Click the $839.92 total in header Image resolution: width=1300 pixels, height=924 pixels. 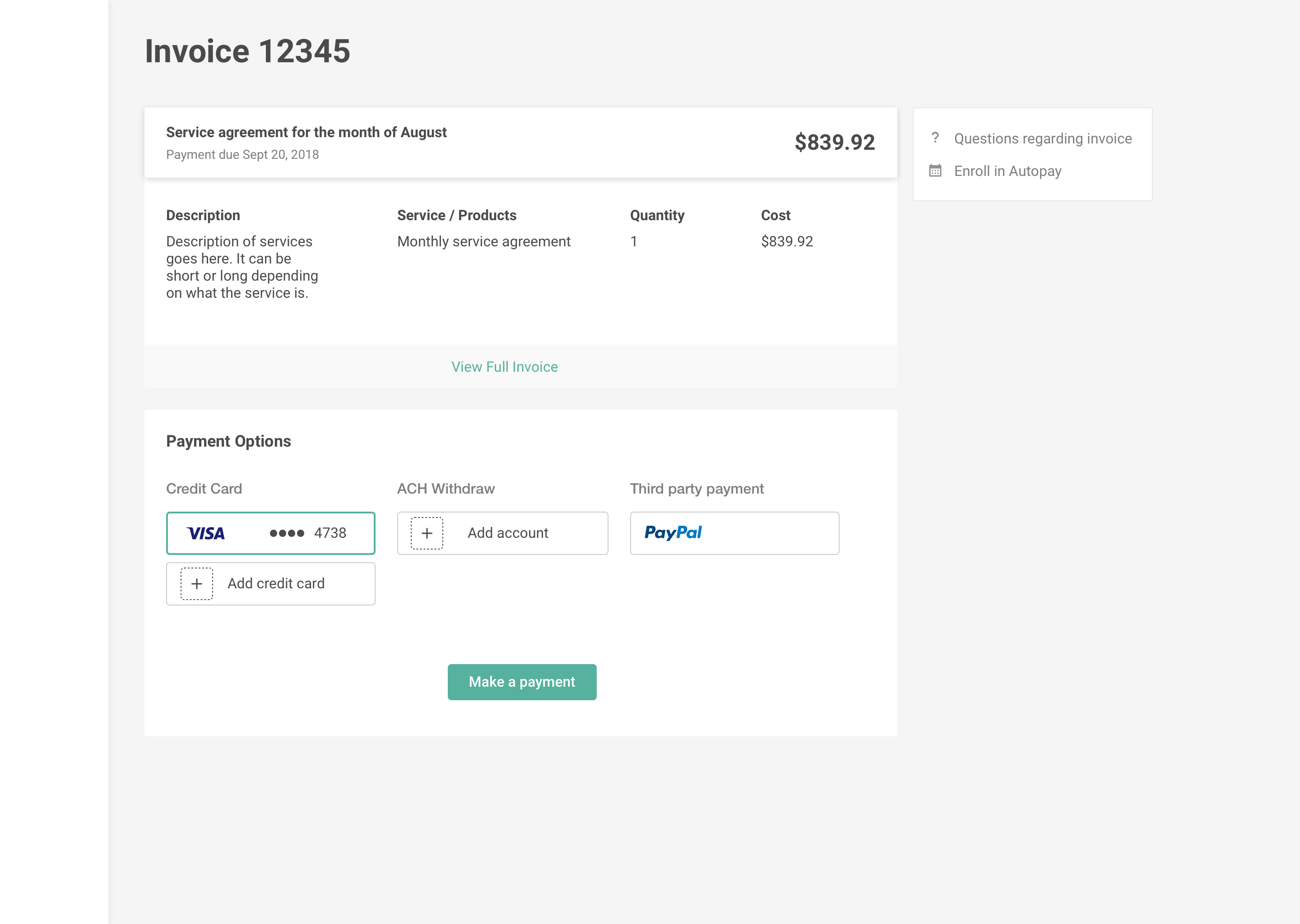click(x=835, y=142)
